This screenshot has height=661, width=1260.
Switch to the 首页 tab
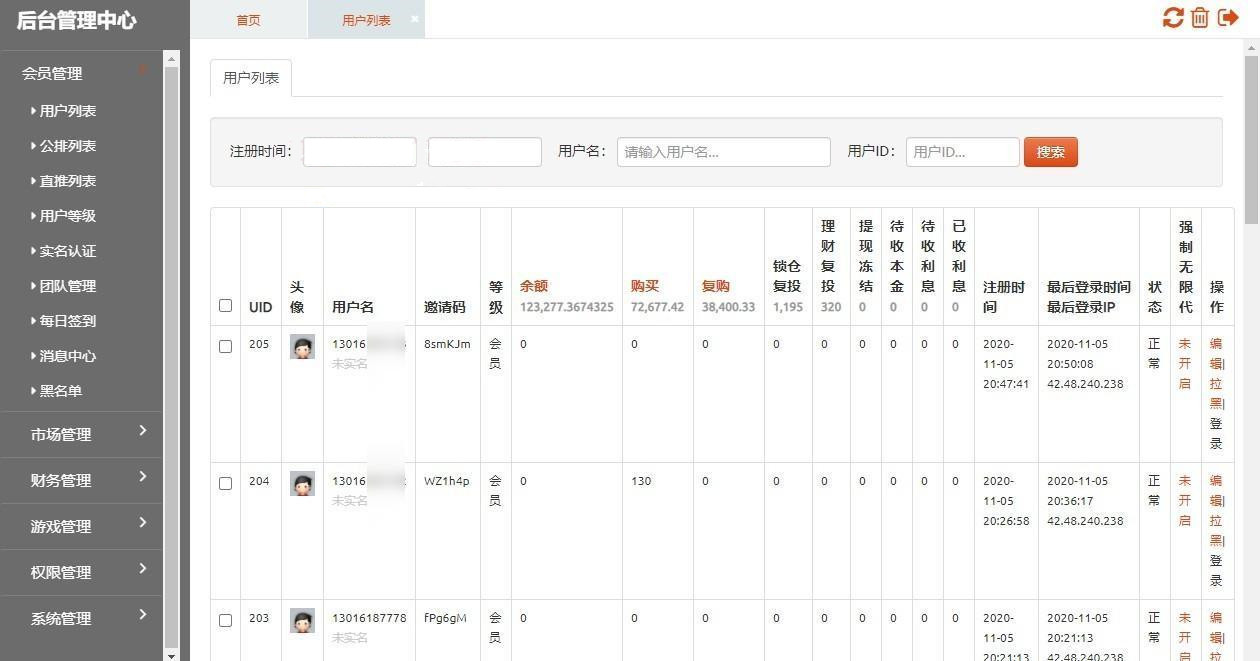248,19
